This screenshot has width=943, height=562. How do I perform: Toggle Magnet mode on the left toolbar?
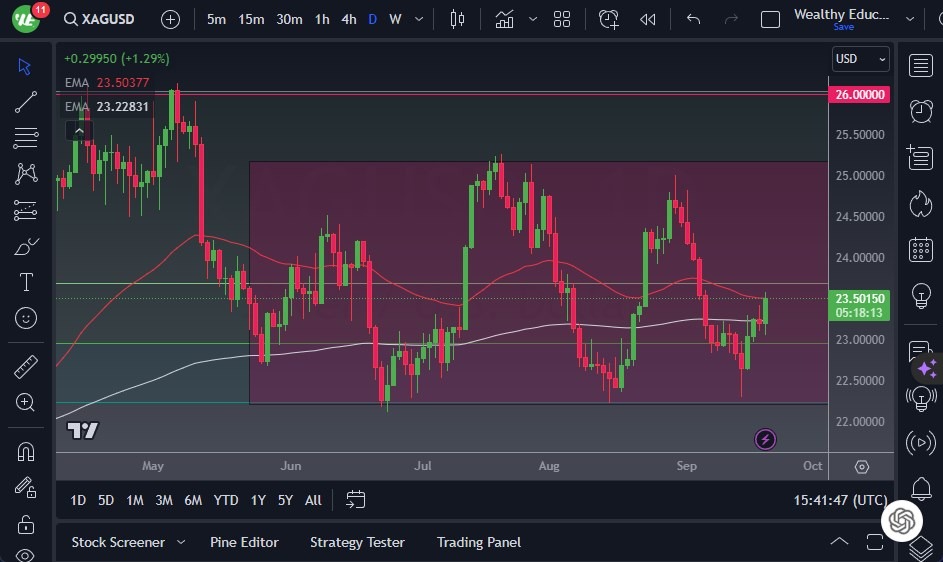click(26, 451)
